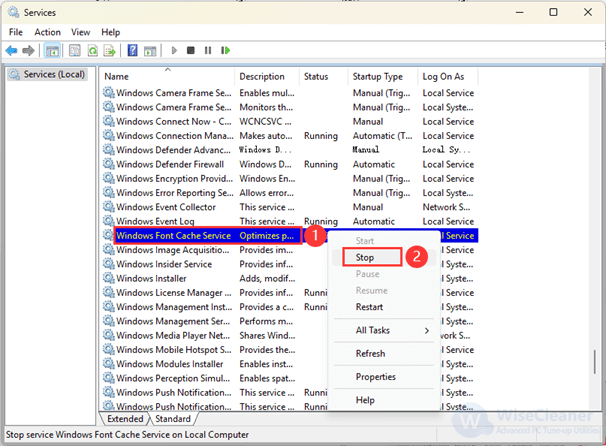This screenshot has width=606, height=446.
Task: Click the green Refresh toolbar icon
Action: point(93,51)
